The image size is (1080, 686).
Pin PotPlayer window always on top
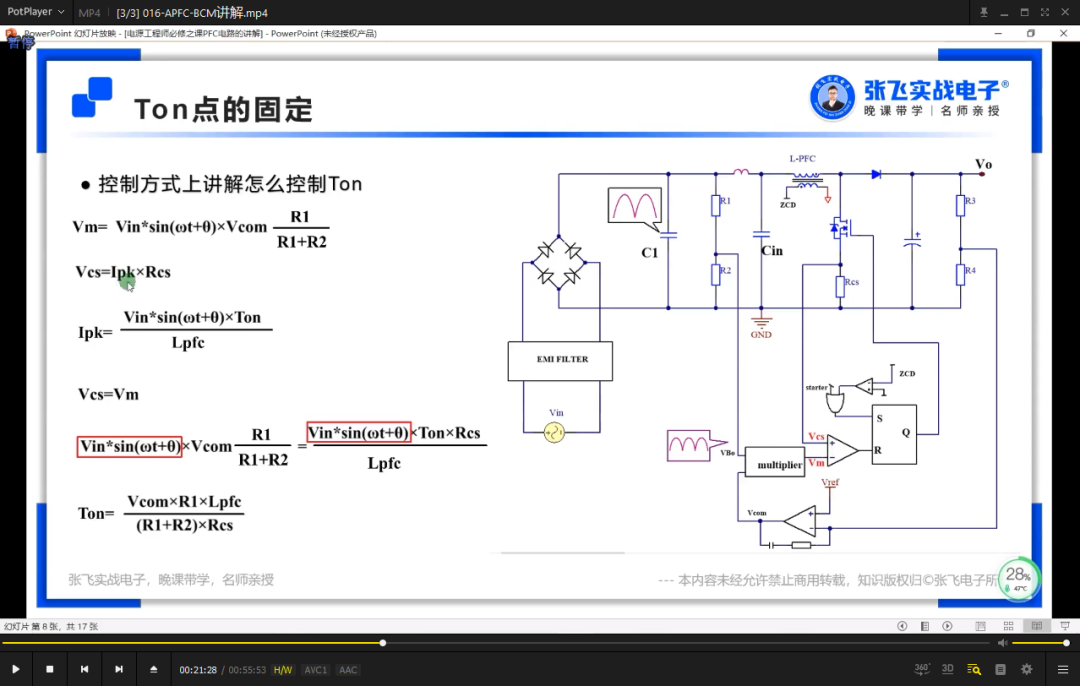click(x=984, y=12)
